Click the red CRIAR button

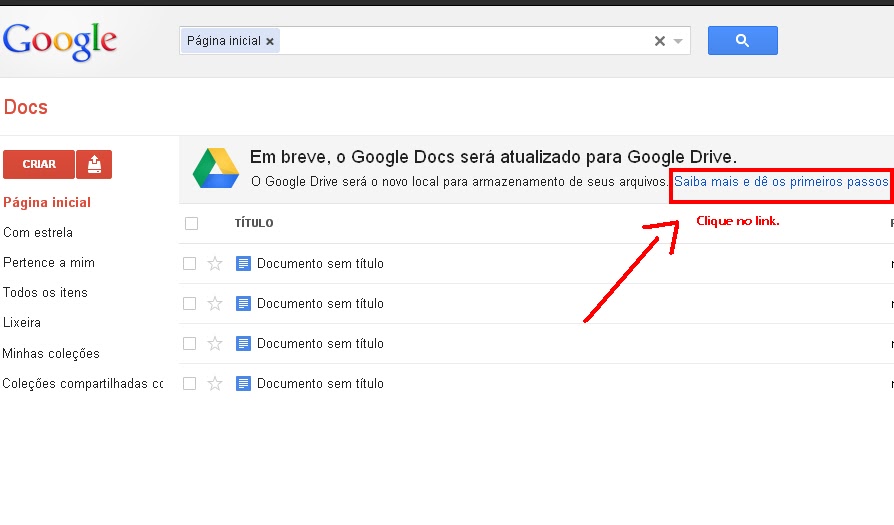tap(39, 164)
